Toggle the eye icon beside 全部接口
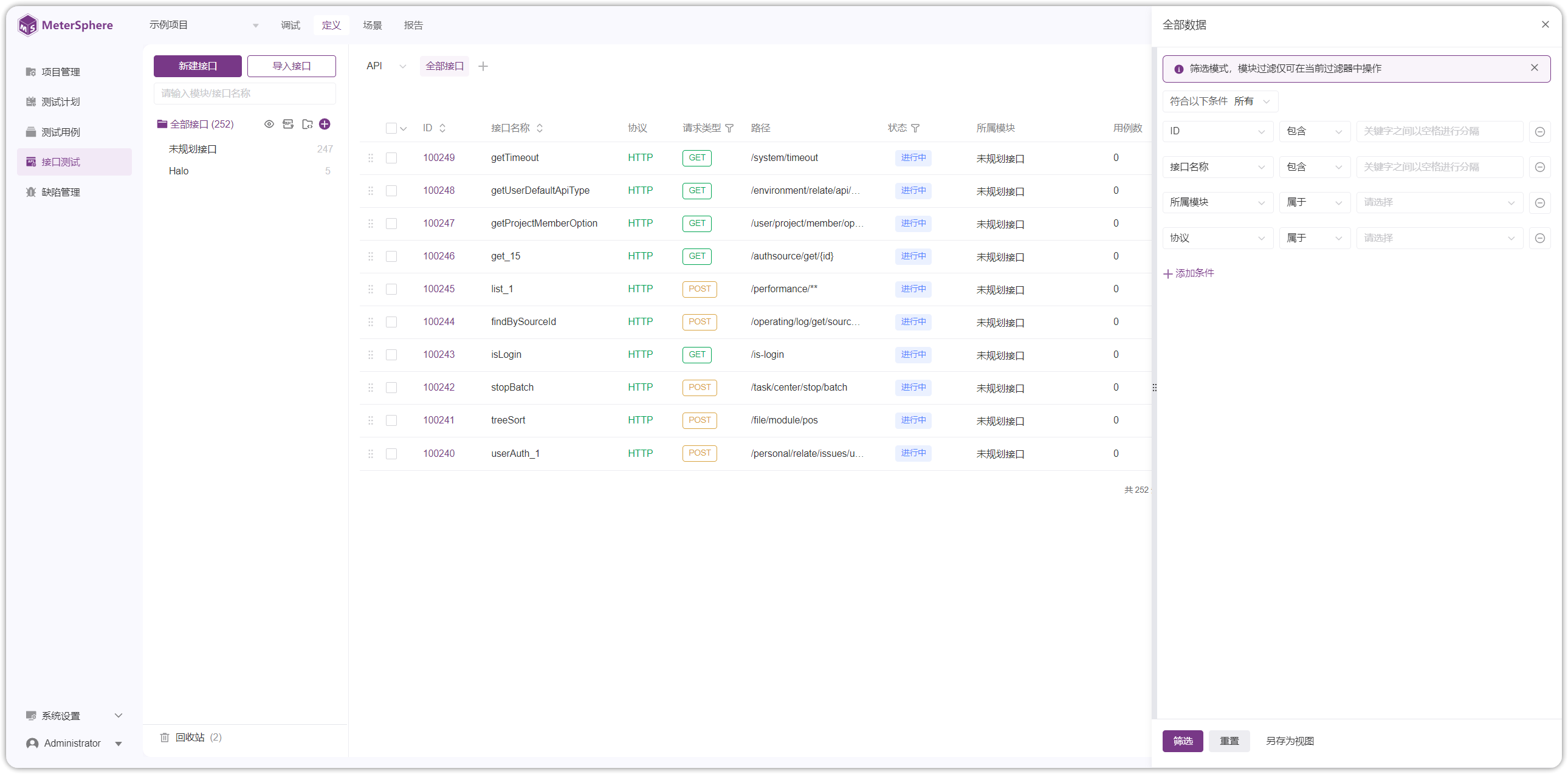Screen dimensions: 1568x774 click(x=269, y=124)
